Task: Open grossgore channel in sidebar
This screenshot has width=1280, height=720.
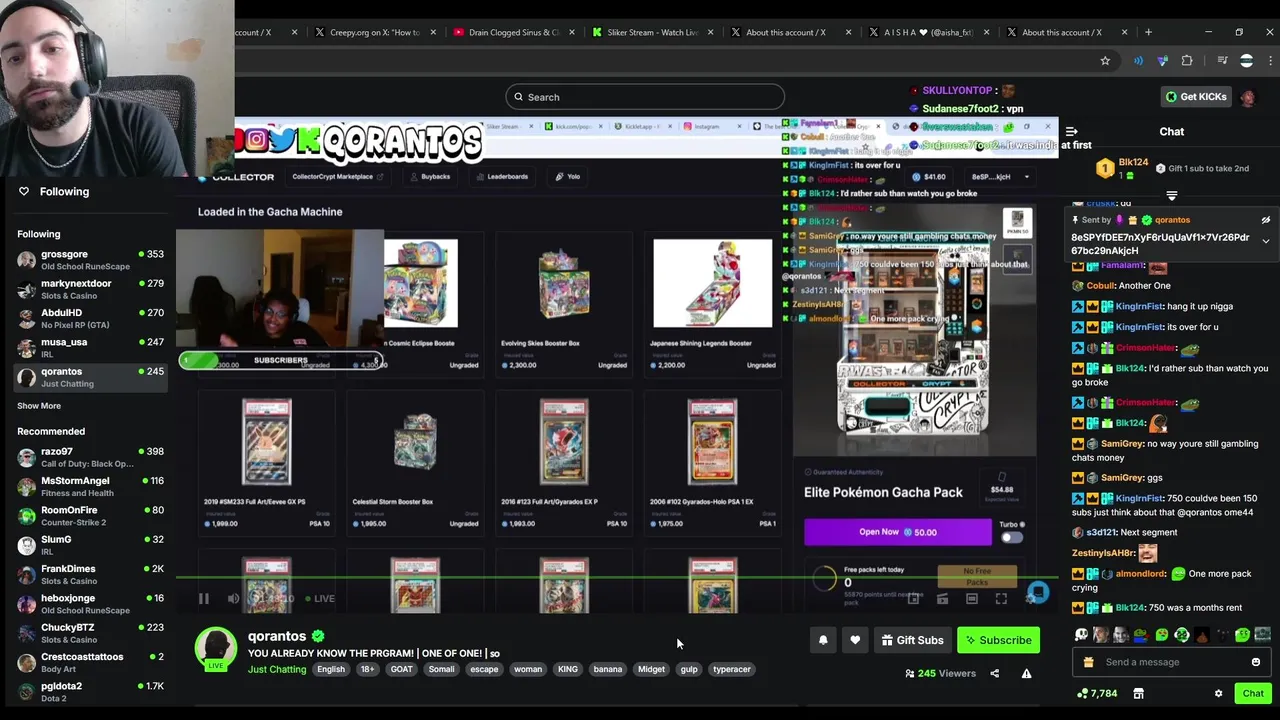Action: [90, 260]
